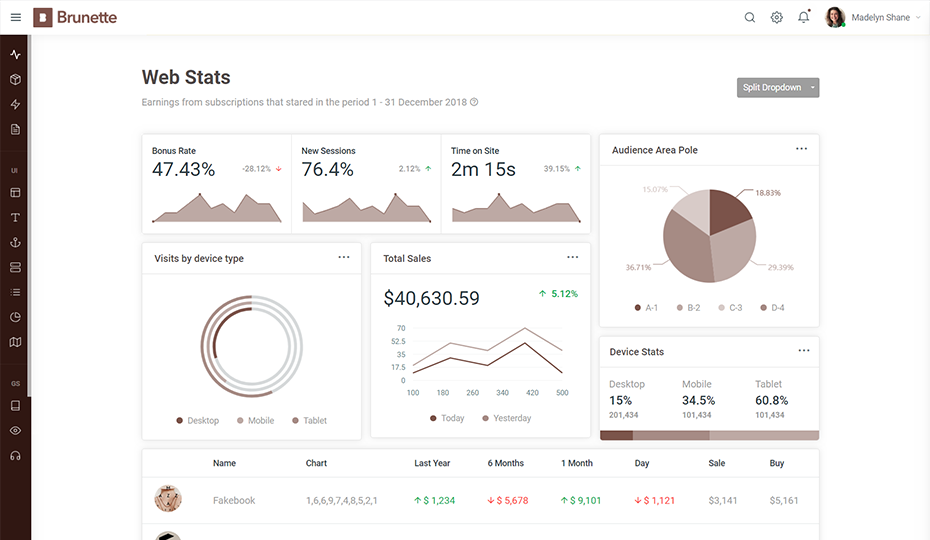Viewport: 930px width, 540px height.
Task: Select the lightning bolt sidebar icon
Action: [15, 104]
